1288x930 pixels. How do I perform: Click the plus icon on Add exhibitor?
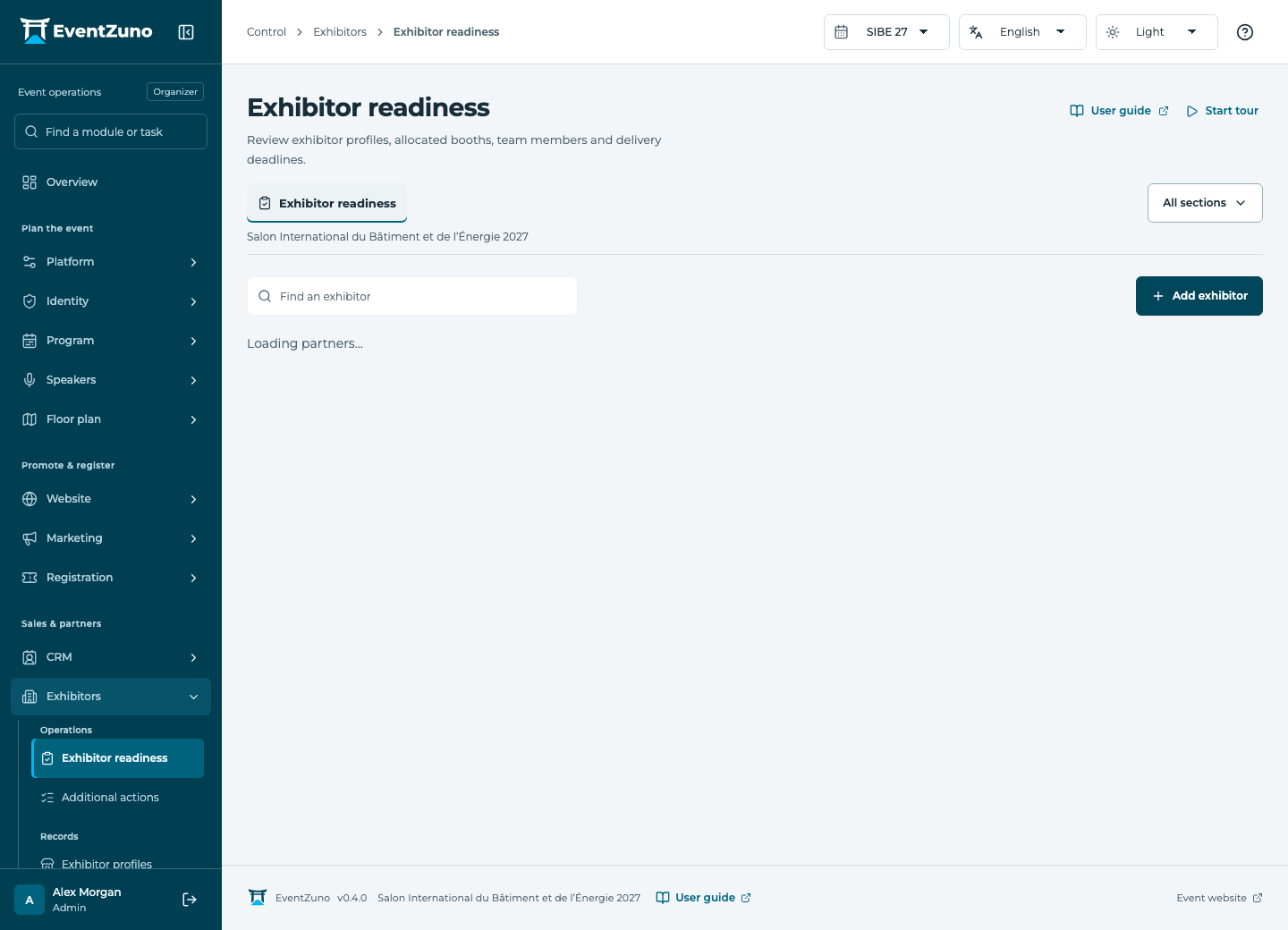[1158, 296]
